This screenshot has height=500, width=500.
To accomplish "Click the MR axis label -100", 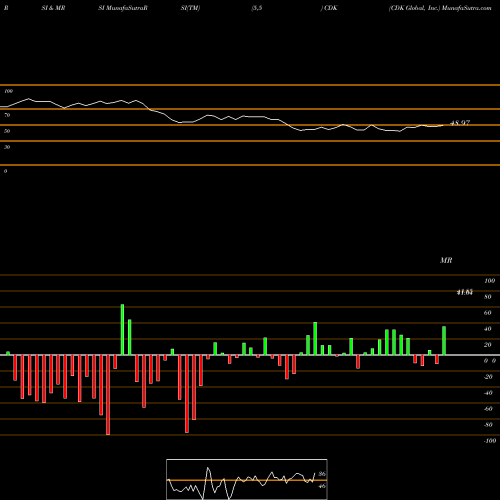I will [x=490, y=441].
